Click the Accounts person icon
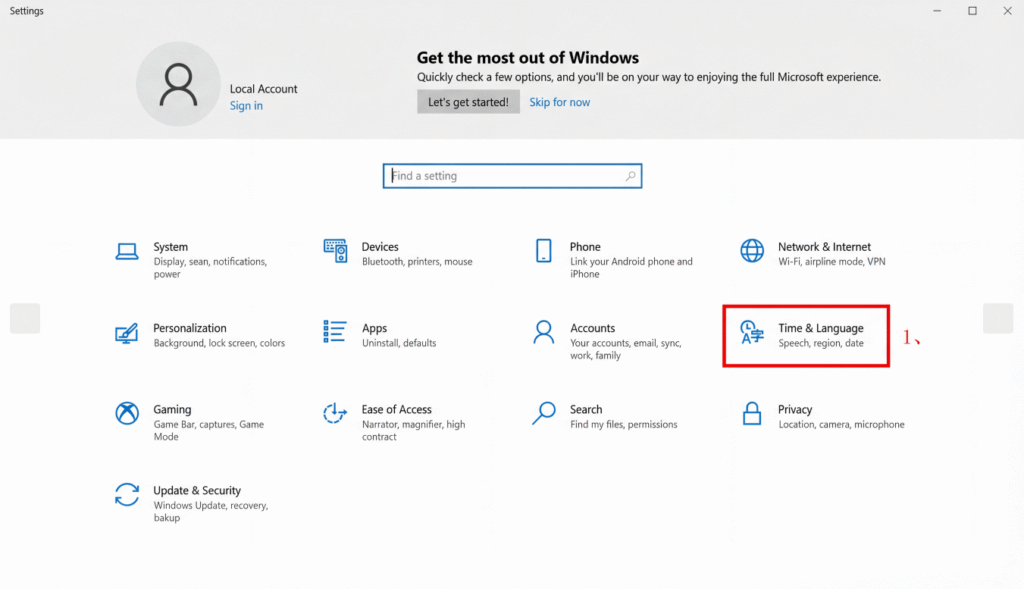 click(544, 332)
